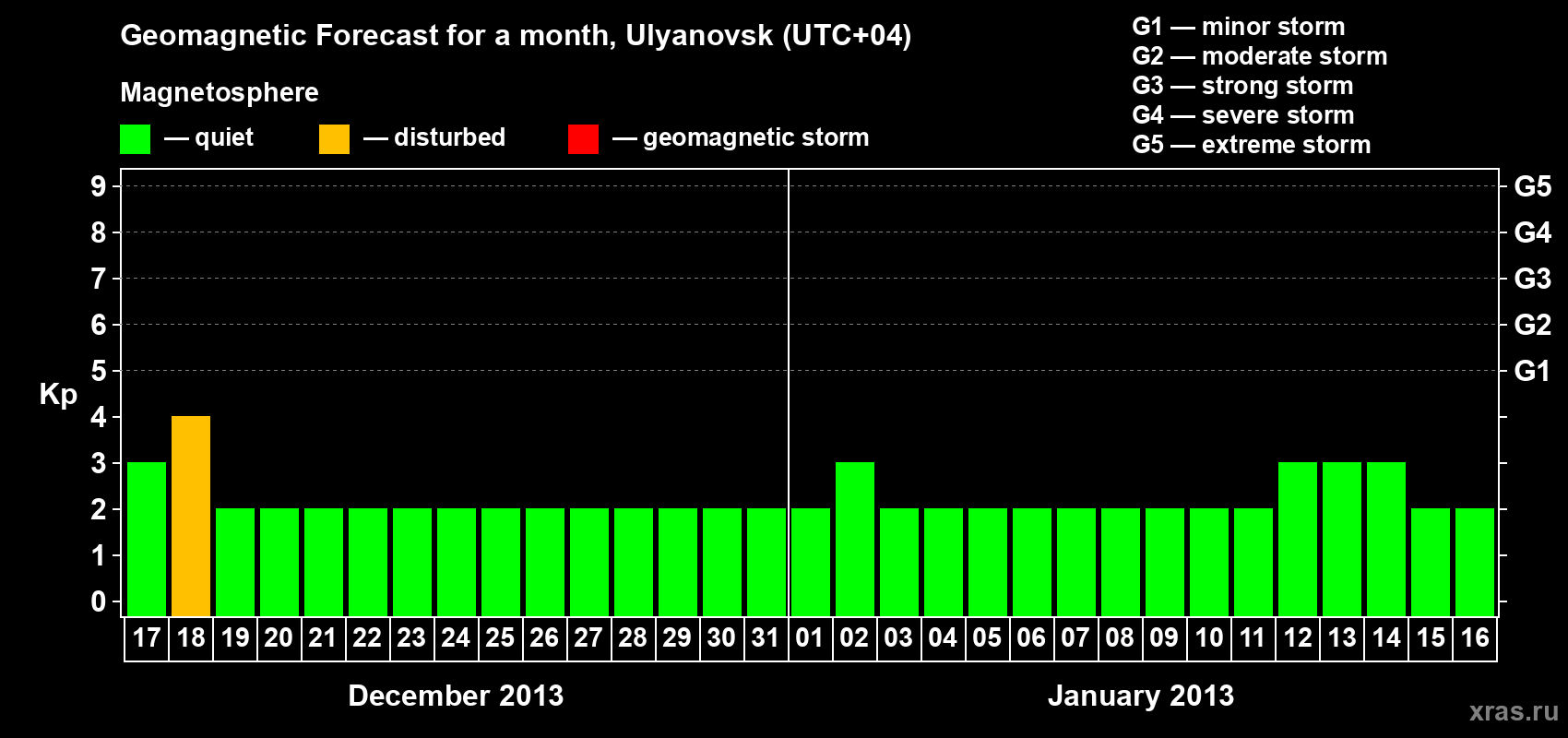1568x738 pixels.
Task: Click the date label 01
Action: coord(810,637)
